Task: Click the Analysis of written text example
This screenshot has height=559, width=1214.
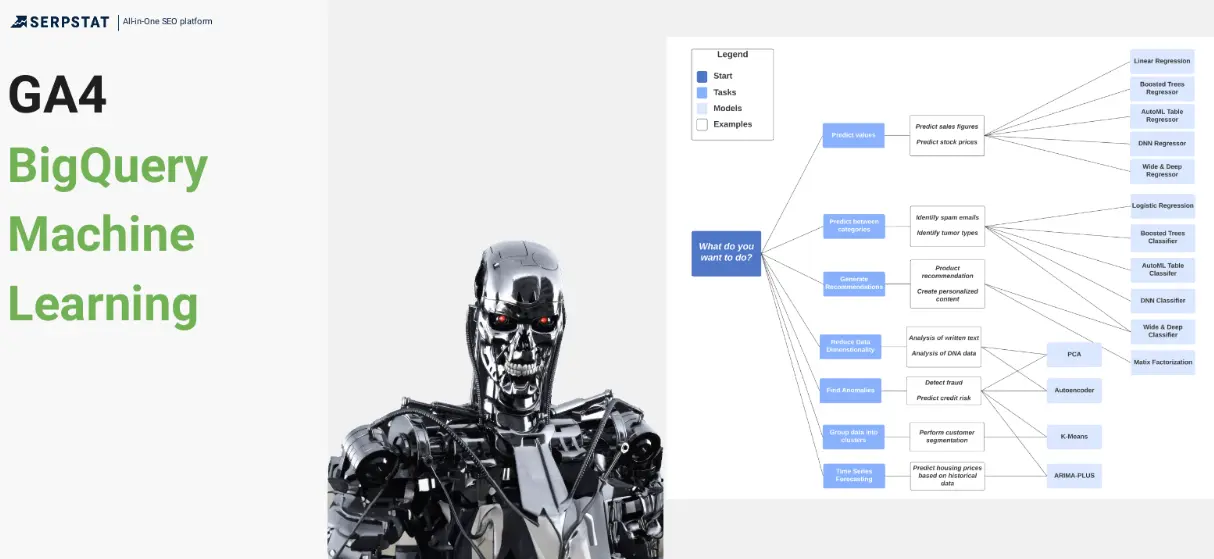Action: [944, 338]
